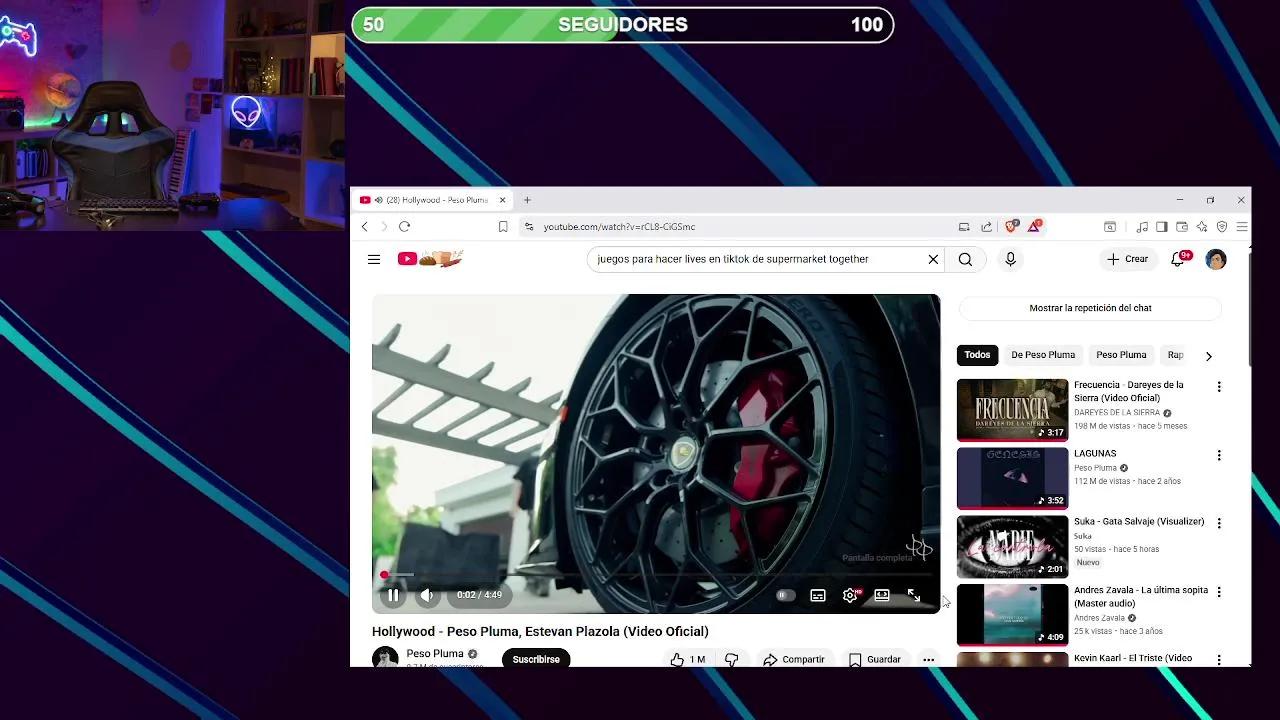Open Leo AI sparkle icon

pos(1202,227)
